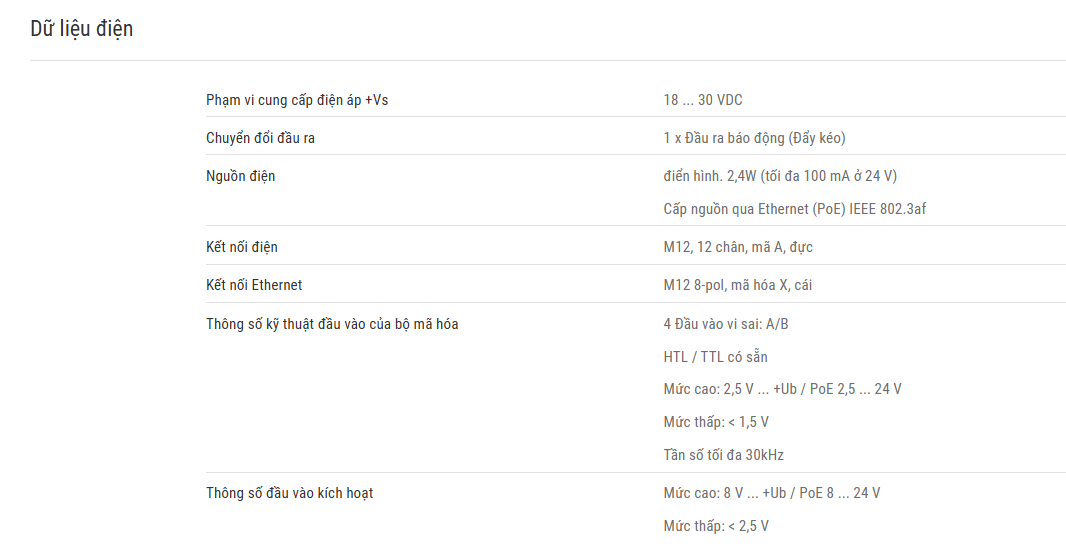Click the 'HTL / TTL có sẵn' line

pos(715,356)
